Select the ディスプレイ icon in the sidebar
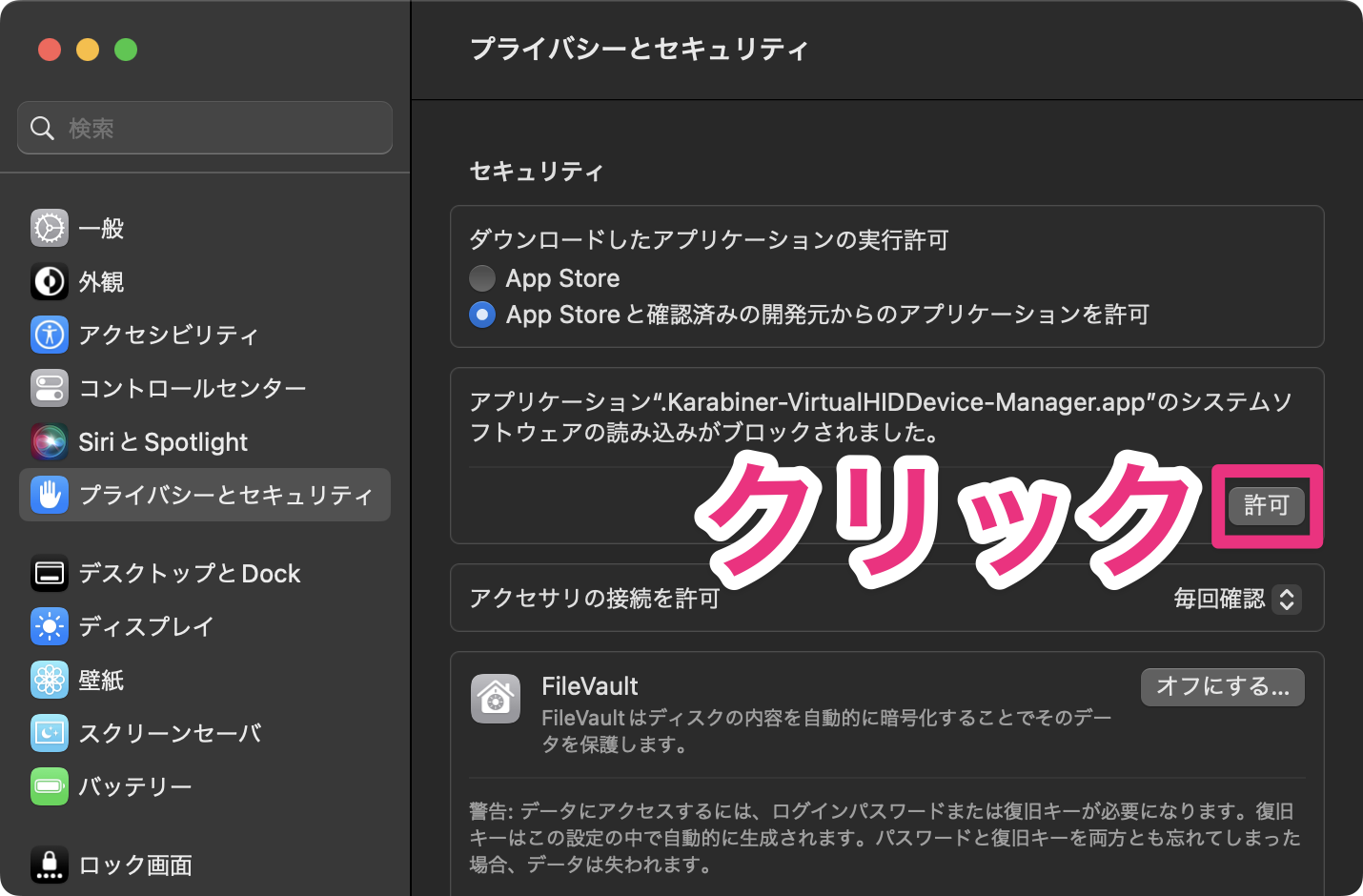Viewport: 1363px width, 896px height. [x=49, y=626]
